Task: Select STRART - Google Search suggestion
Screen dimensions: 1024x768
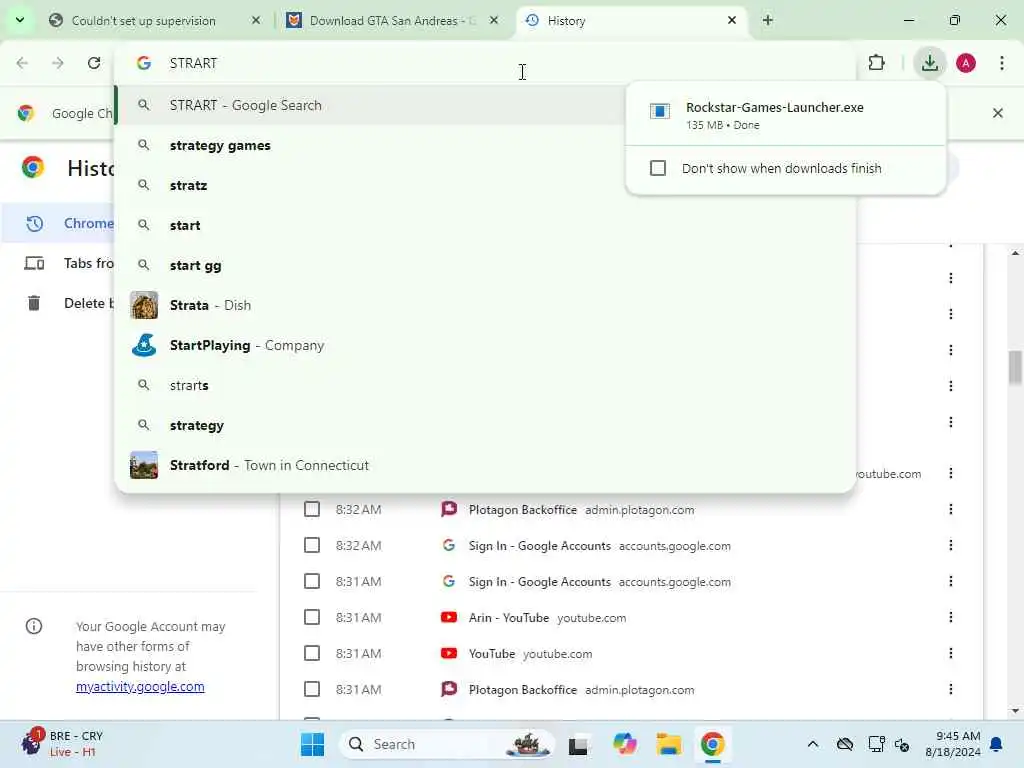Action: pyautogui.click(x=370, y=105)
